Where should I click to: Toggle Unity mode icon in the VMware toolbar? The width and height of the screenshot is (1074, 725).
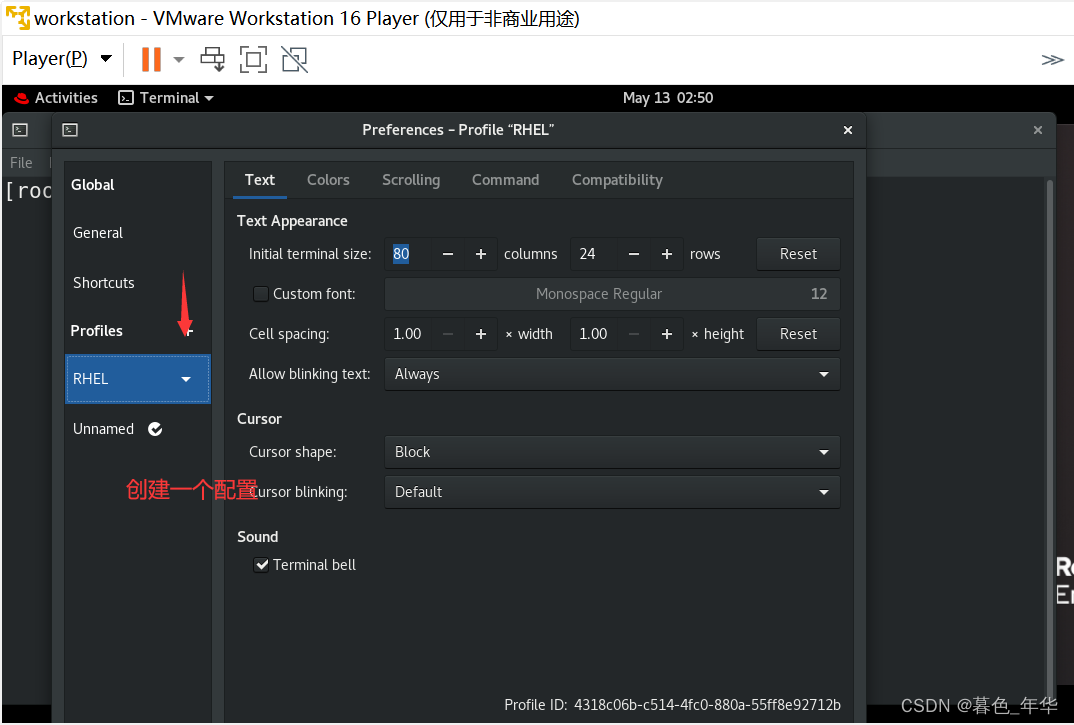[295, 59]
